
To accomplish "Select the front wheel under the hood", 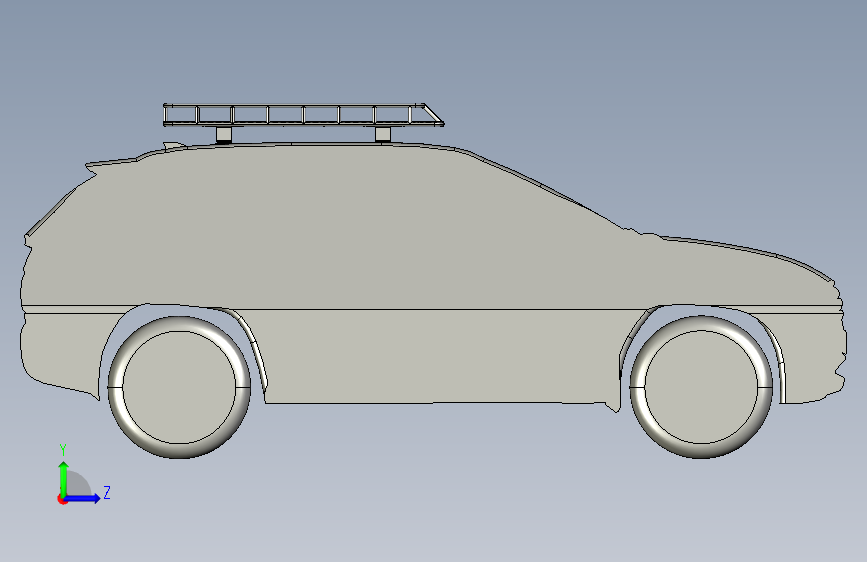I will tap(701, 387).
